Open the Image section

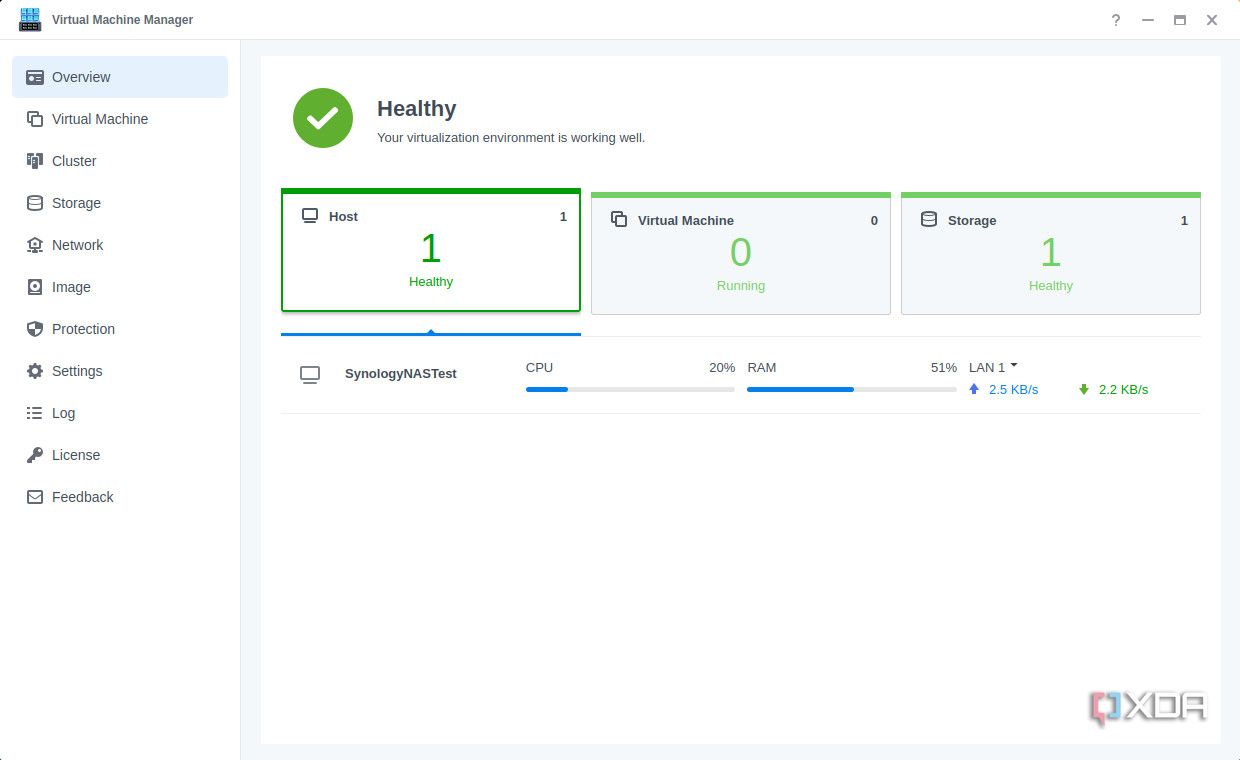pos(70,287)
